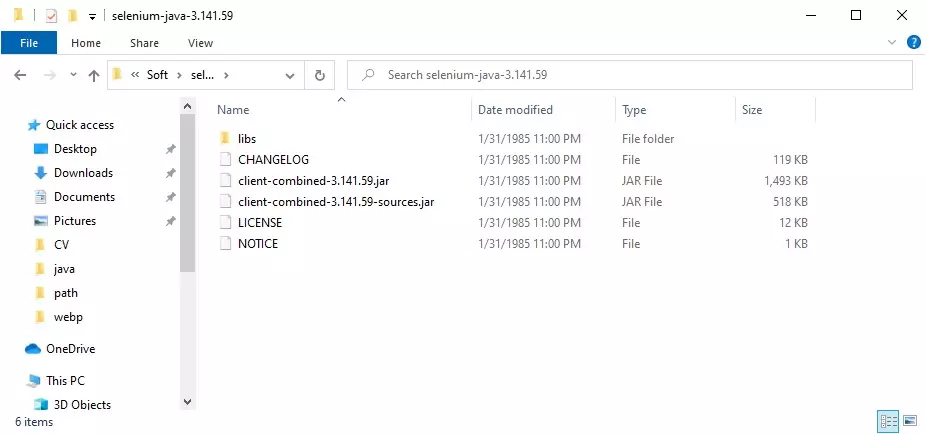
Task: Click the CHANGELOG file name
Action: [273, 159]
